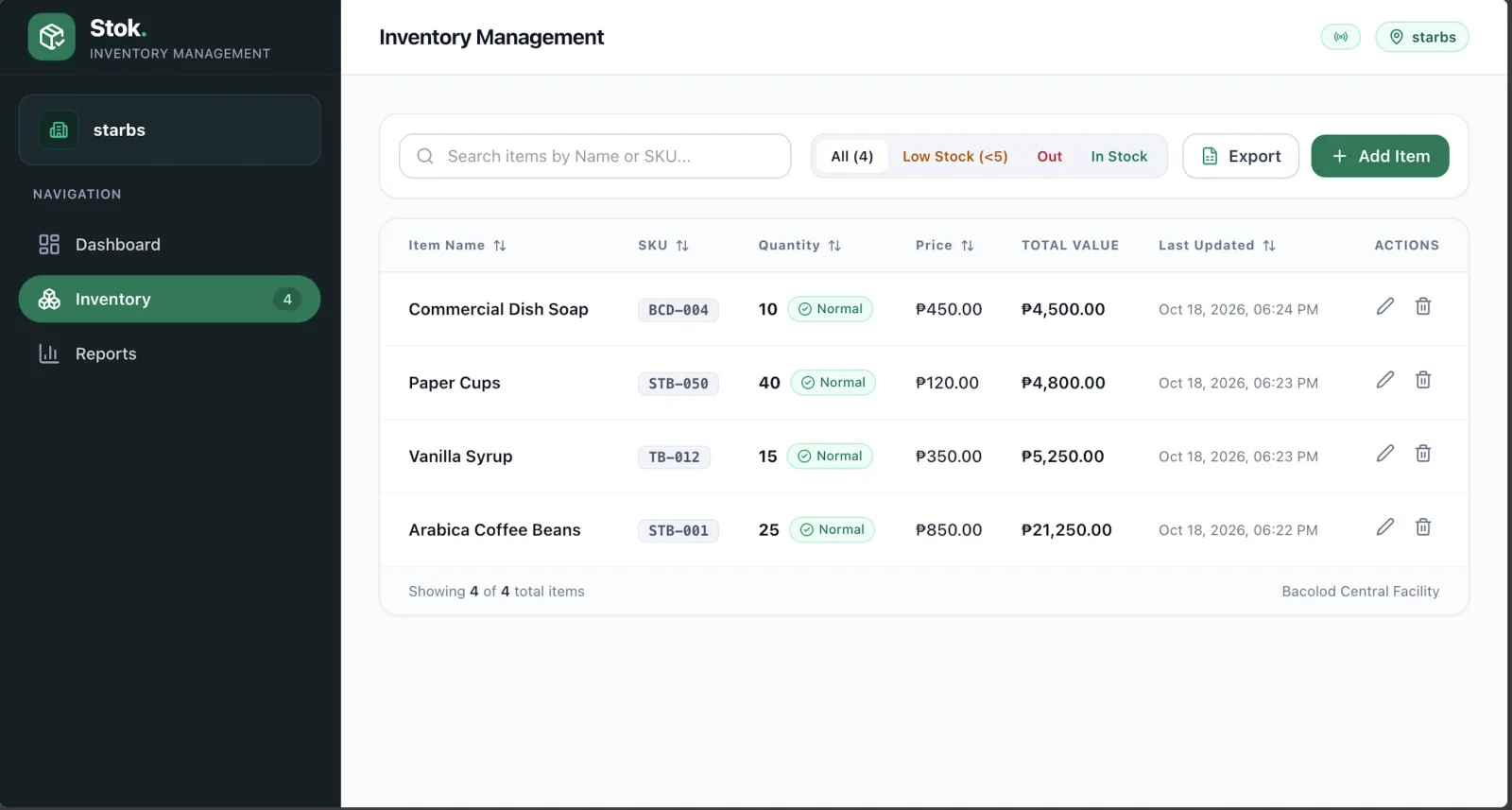This screenshot has height=810, width=1512.
Task: Go to the Inventory section
Action: tap(169, 299)
